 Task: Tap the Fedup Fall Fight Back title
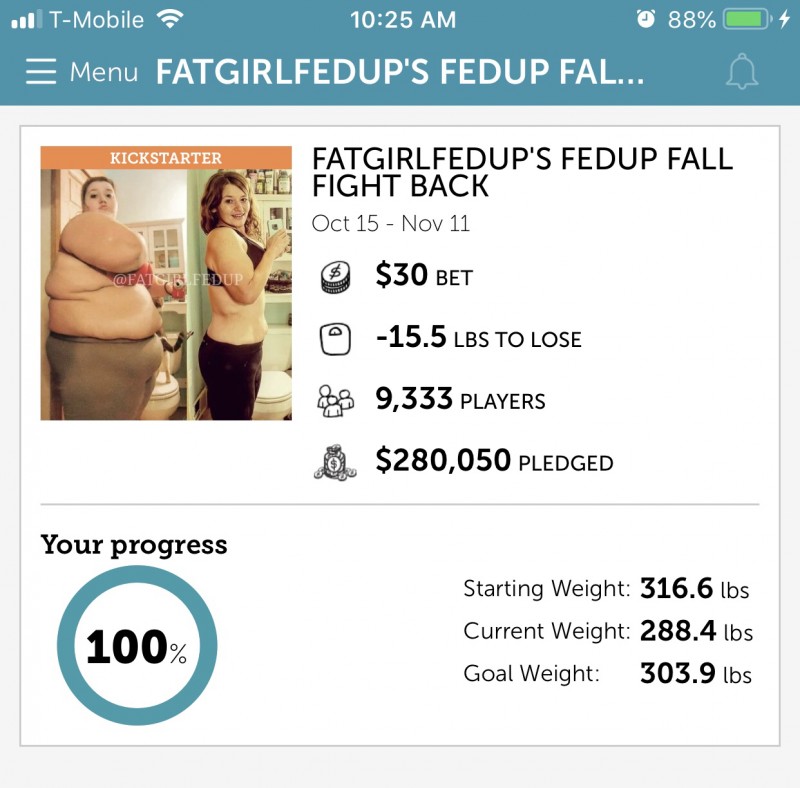522,171
